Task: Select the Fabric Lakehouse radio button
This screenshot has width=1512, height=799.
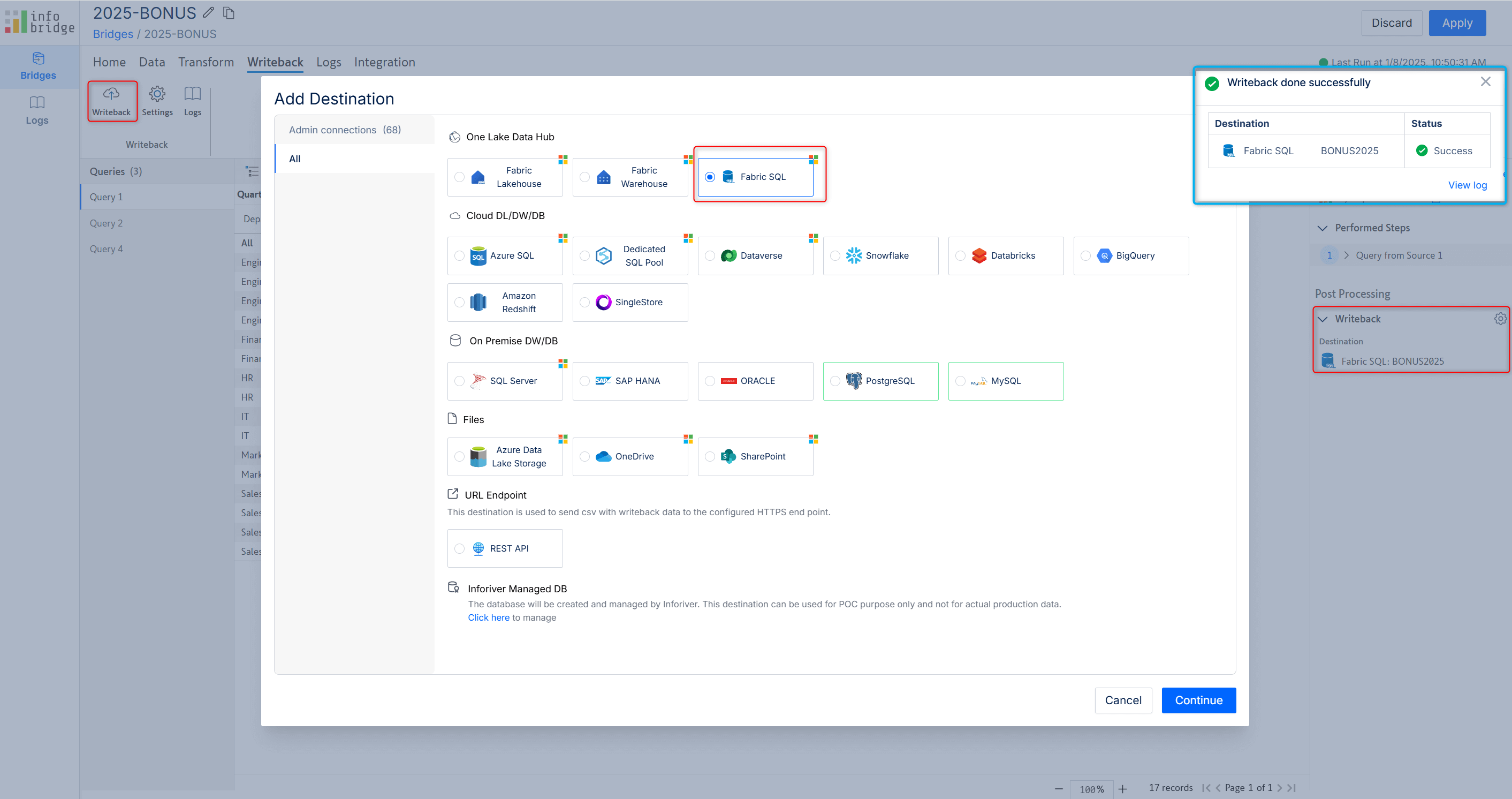Action: coord(460,177)
